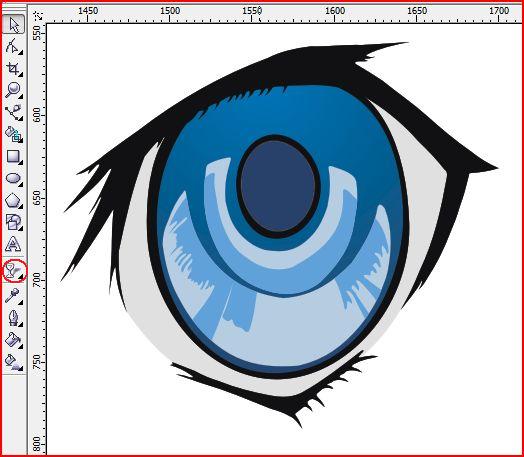Viewport: 524px width, 457px height.
Task: Activate the Interactive Transparency wine-glass tool
Action: pos(13,270)
